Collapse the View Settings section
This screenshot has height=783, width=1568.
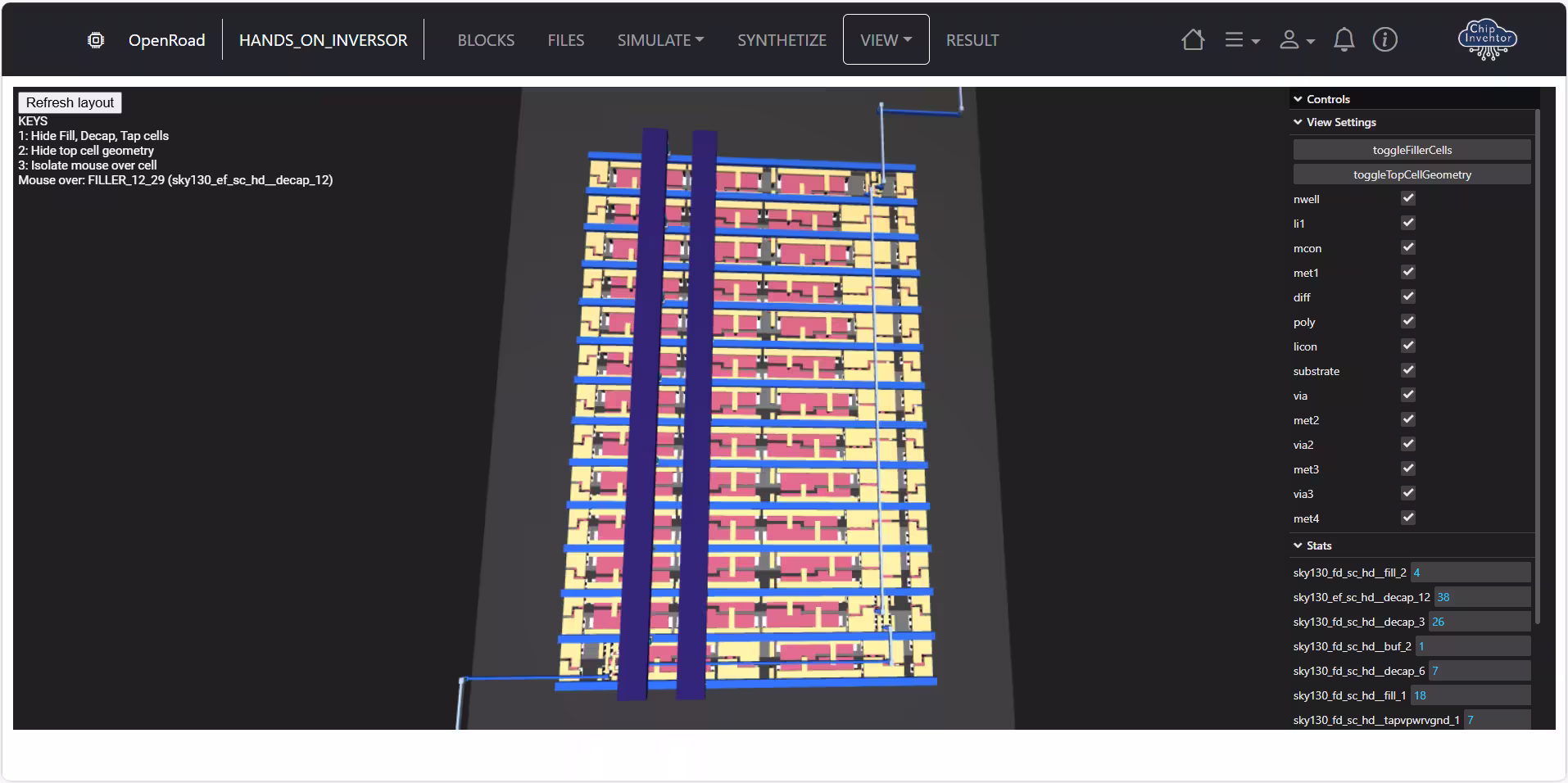point(1335,122)
